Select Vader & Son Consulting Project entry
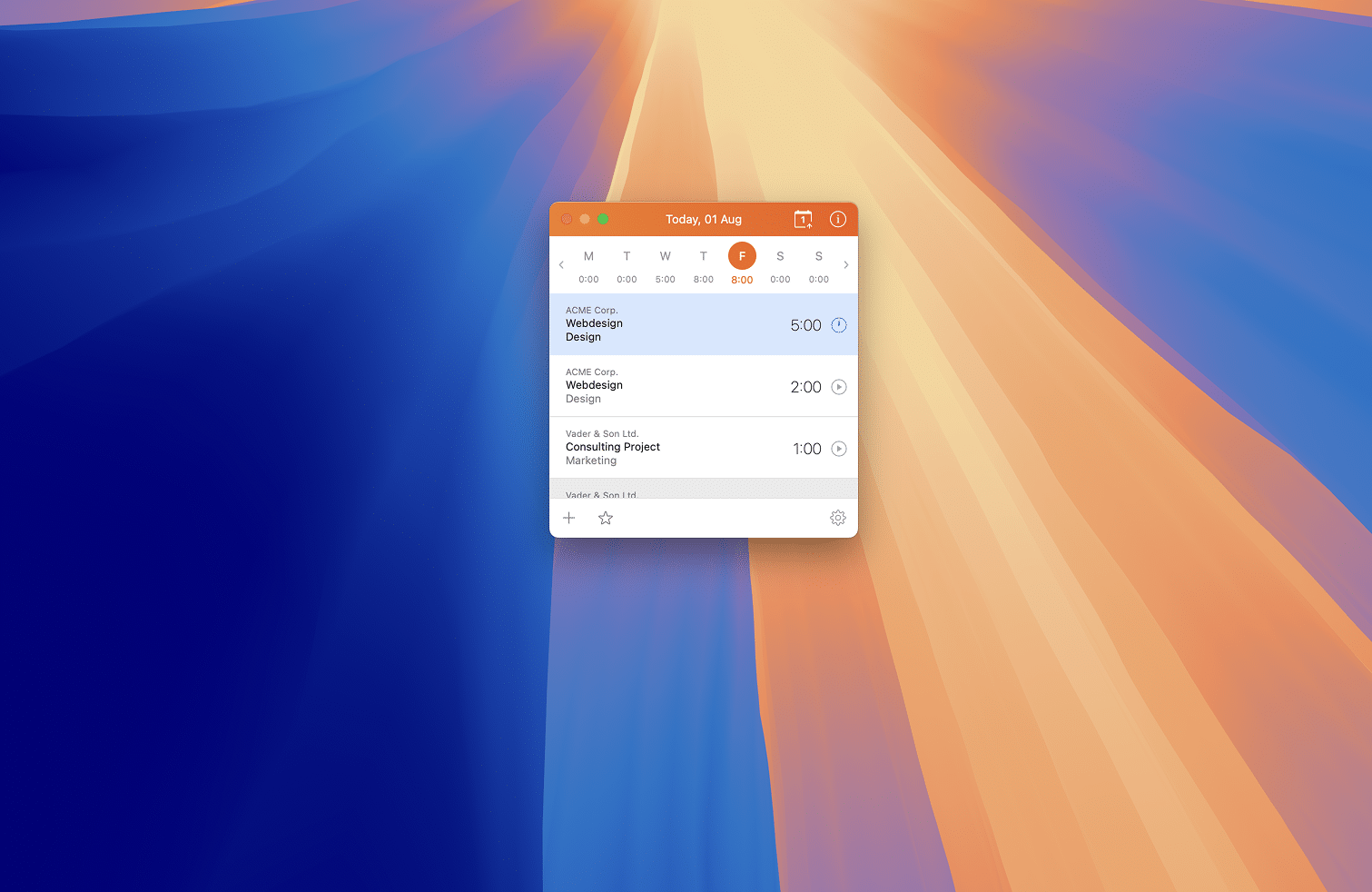 point(704,448)
